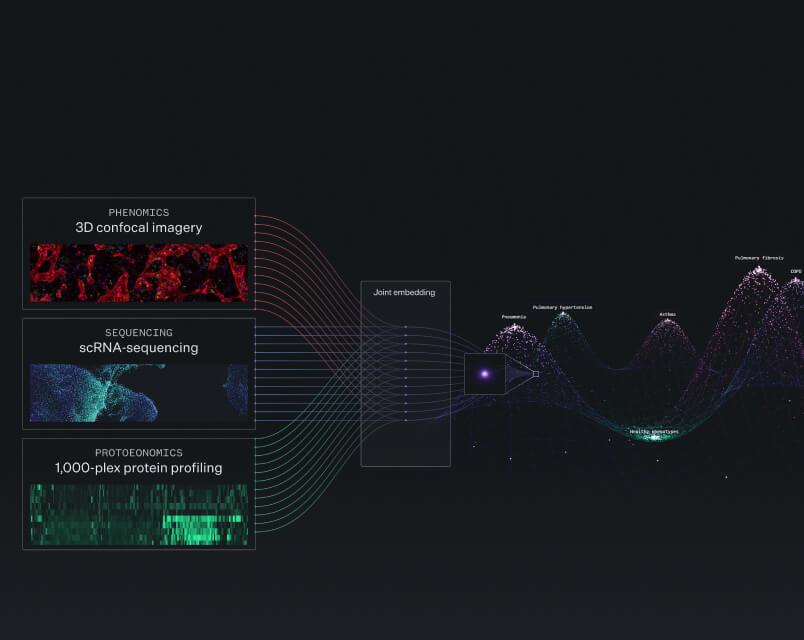Screen dimensions: 804x640
Task: Click the COPD peak label
Action: (796, 271)
